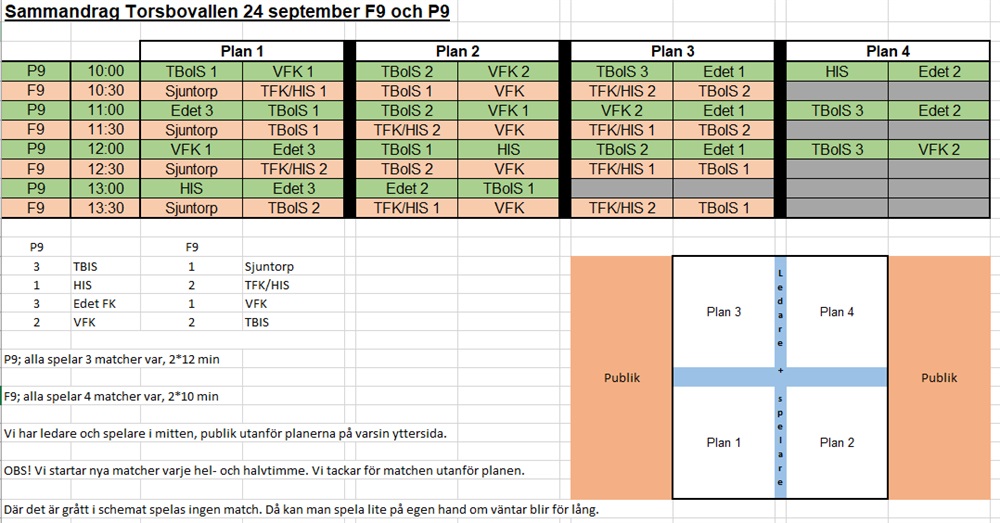This screenshot has height=523, width=1000.
Task: Select the Plan 4 header cell
Action: point(888,51)
